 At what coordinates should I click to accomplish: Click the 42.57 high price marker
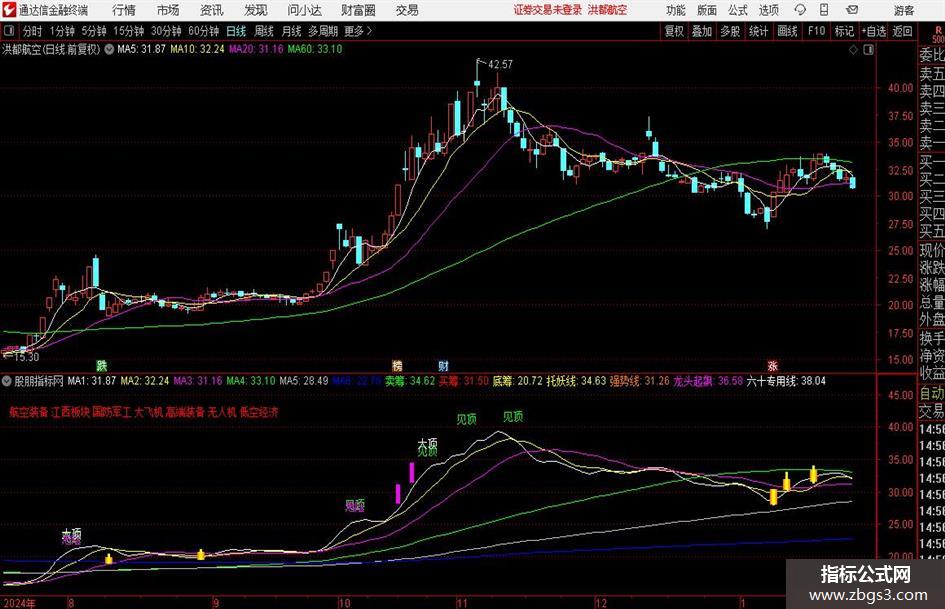[500, 64]
